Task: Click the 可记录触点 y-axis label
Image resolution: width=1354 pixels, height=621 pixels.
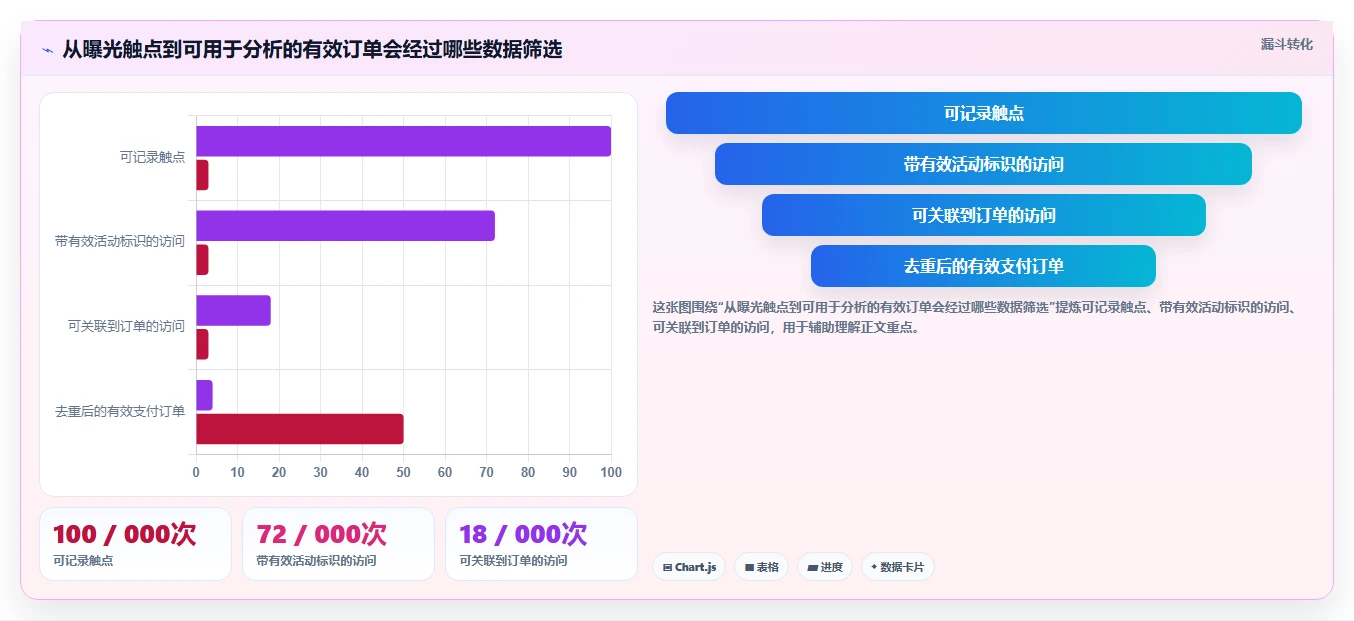Action: (152, 157)
